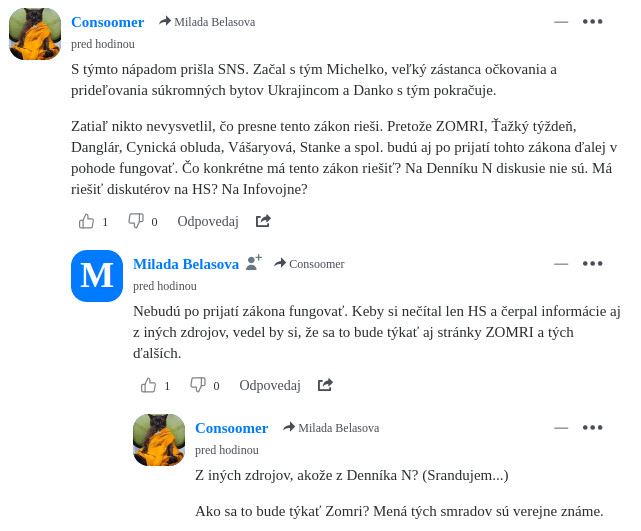Click Odpovedaj under Milada Belasova's reply
Viewport: 641px width, 531px height.
click(270, 385)
